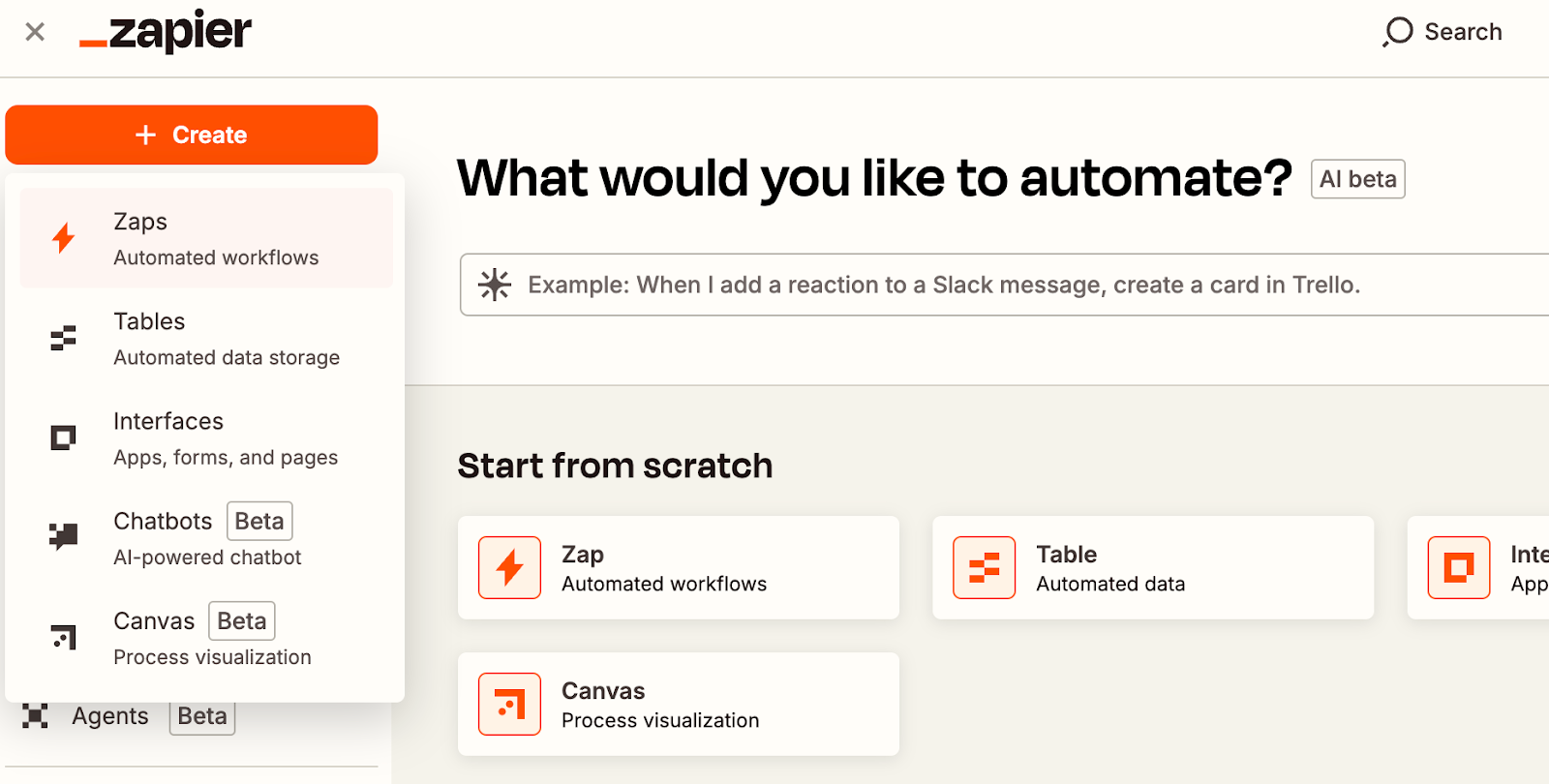The width and height of the screenshot is (1549, 784).
Task: Pick Canvas process visualization in the menu
Action: 212,638
